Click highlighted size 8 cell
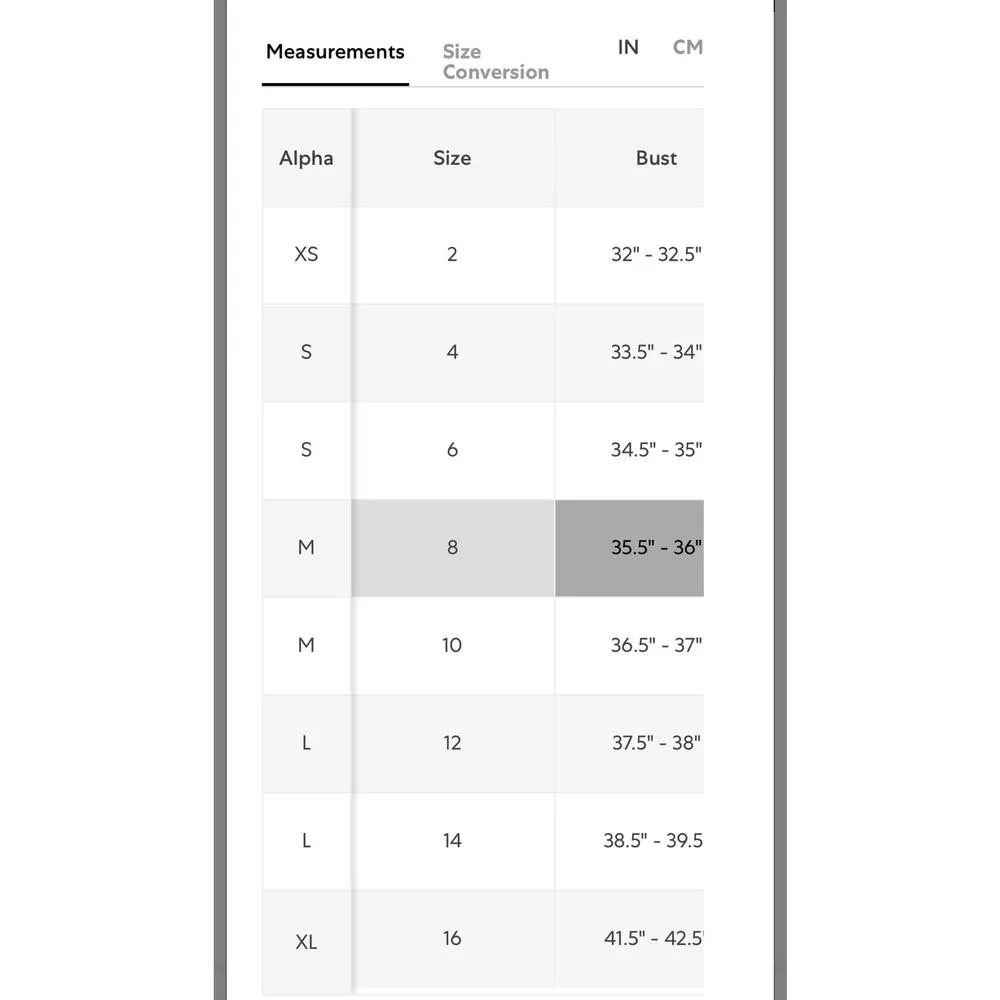This screenshot has height=1000, width=1000. [452, 547]
